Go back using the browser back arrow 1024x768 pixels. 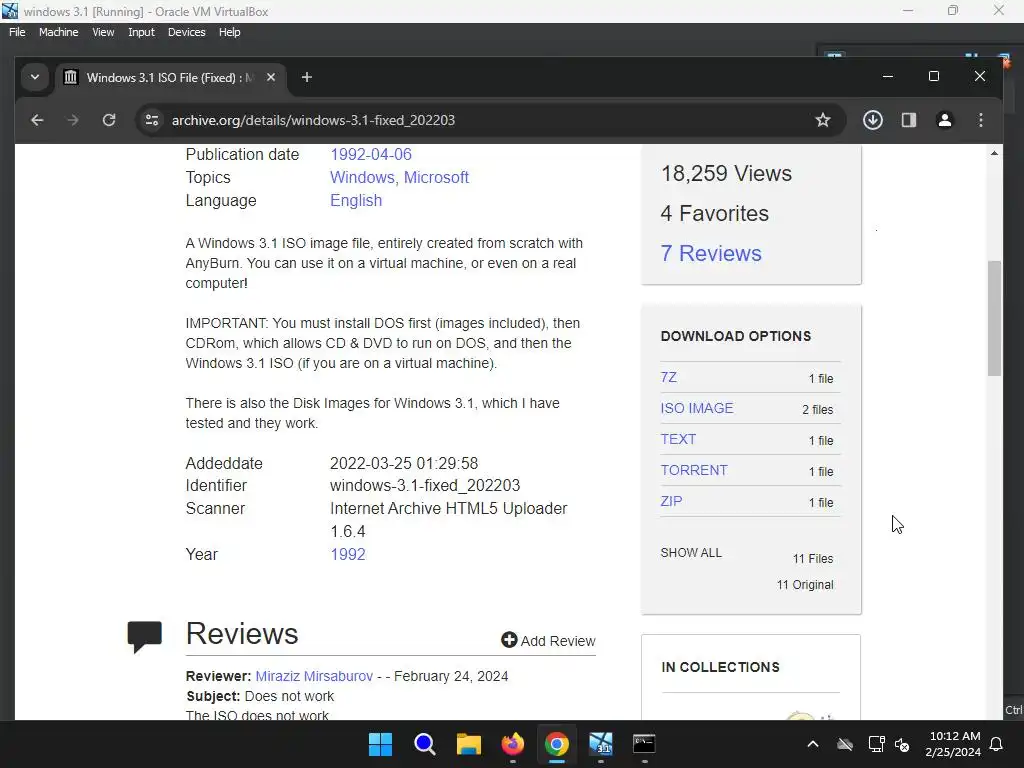pos(37,120)
